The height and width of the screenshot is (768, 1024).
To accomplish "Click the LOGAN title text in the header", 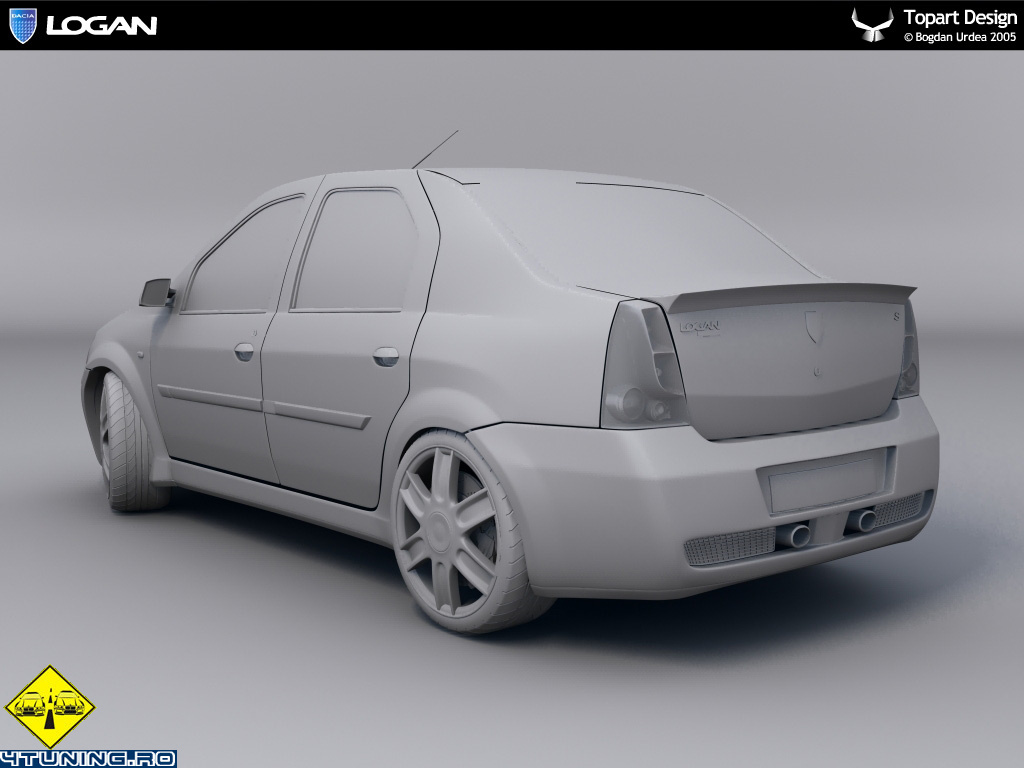I will (x=102, y=26).
